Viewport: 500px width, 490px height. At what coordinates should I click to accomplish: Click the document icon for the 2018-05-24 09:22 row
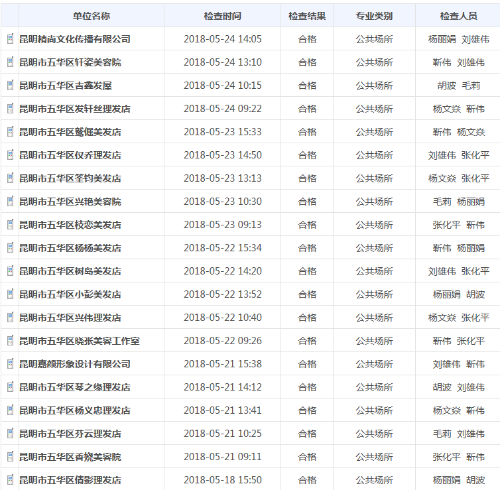click(x=10, y=108)
